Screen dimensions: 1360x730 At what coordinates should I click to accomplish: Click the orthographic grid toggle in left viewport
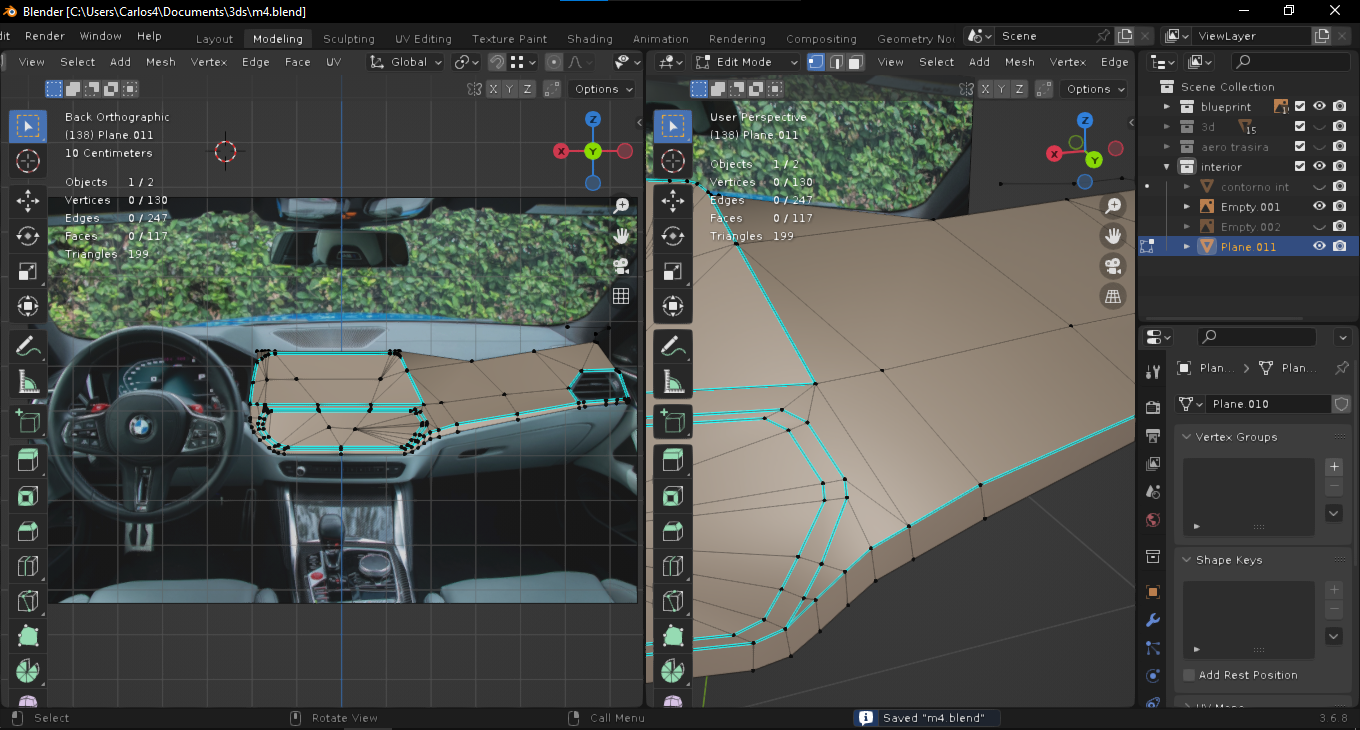(x=621, y=296)
